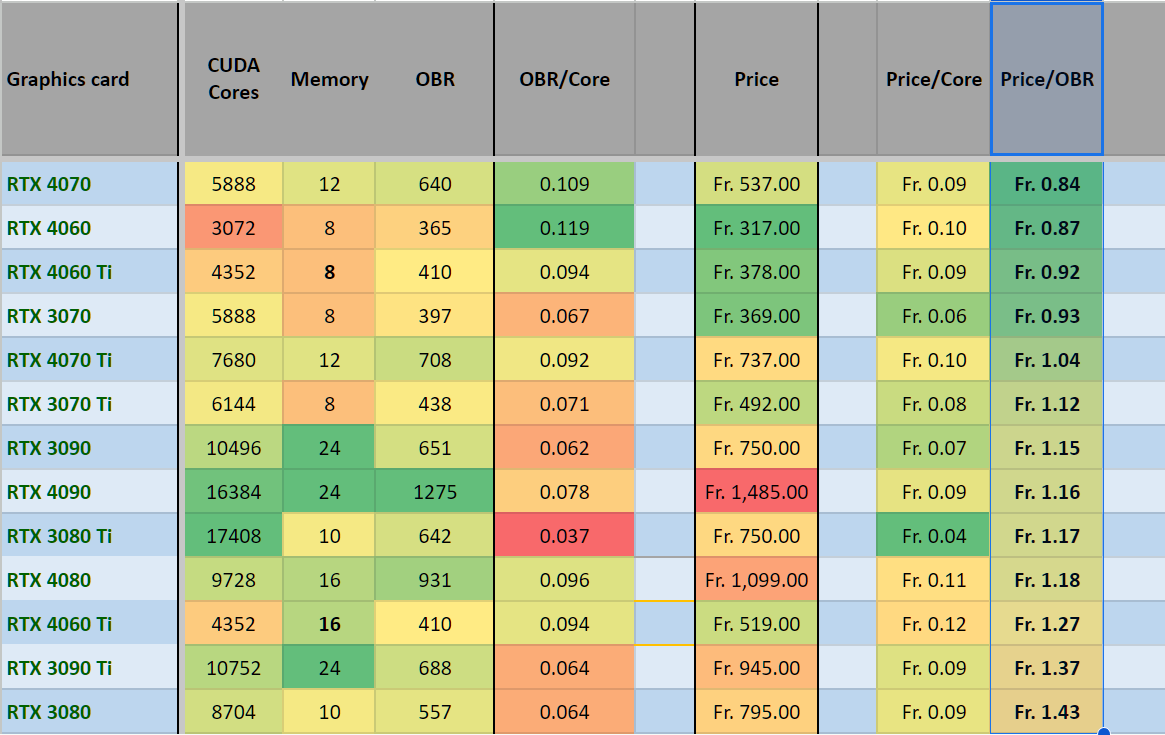Image resolution: width=1165 pixels, height=735 pixels.
Task: Click the RTX 4090 memory cell showing 24
Action: coord(329,492)
